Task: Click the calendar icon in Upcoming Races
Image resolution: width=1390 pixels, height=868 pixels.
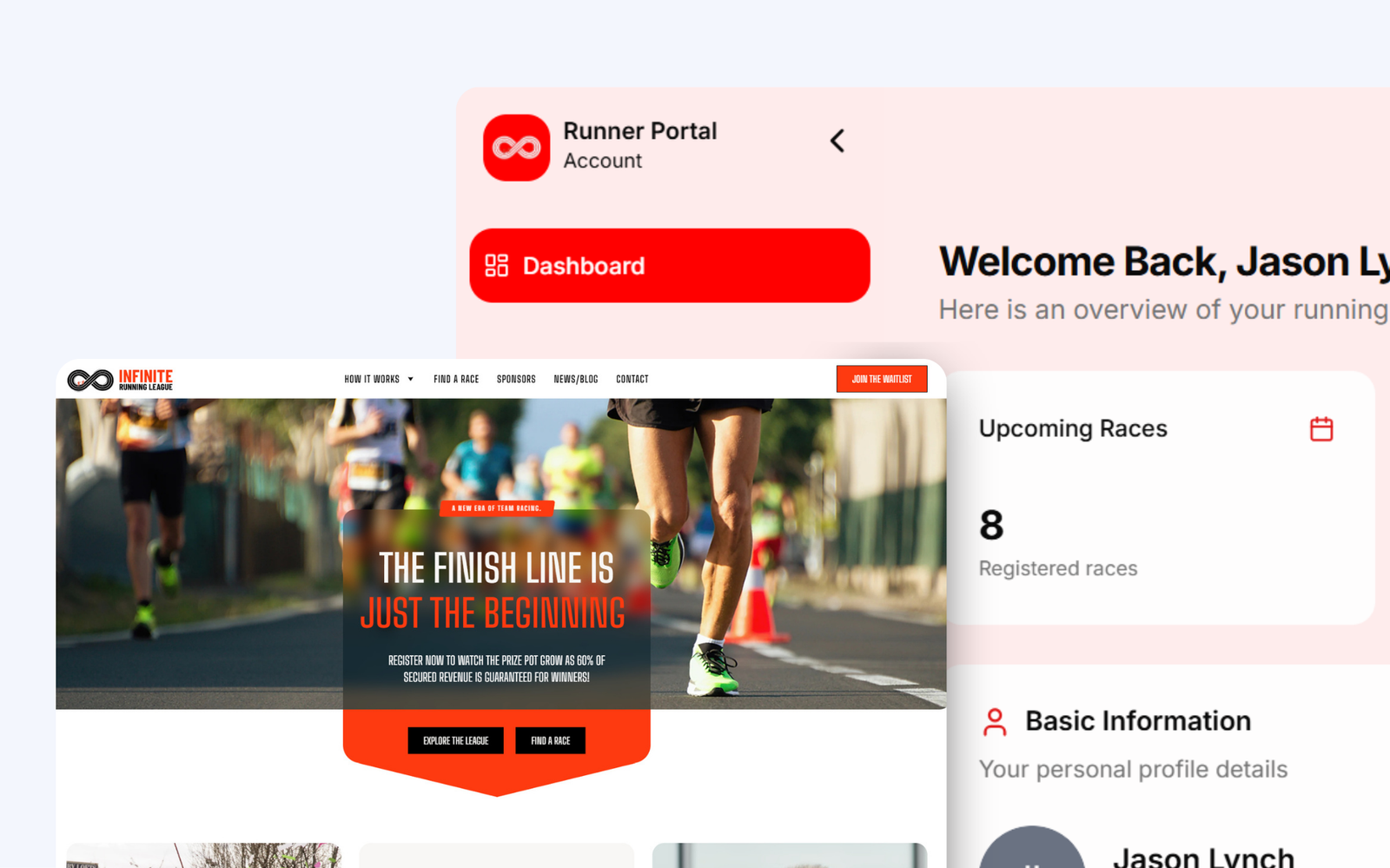Action: (1320, 429)
